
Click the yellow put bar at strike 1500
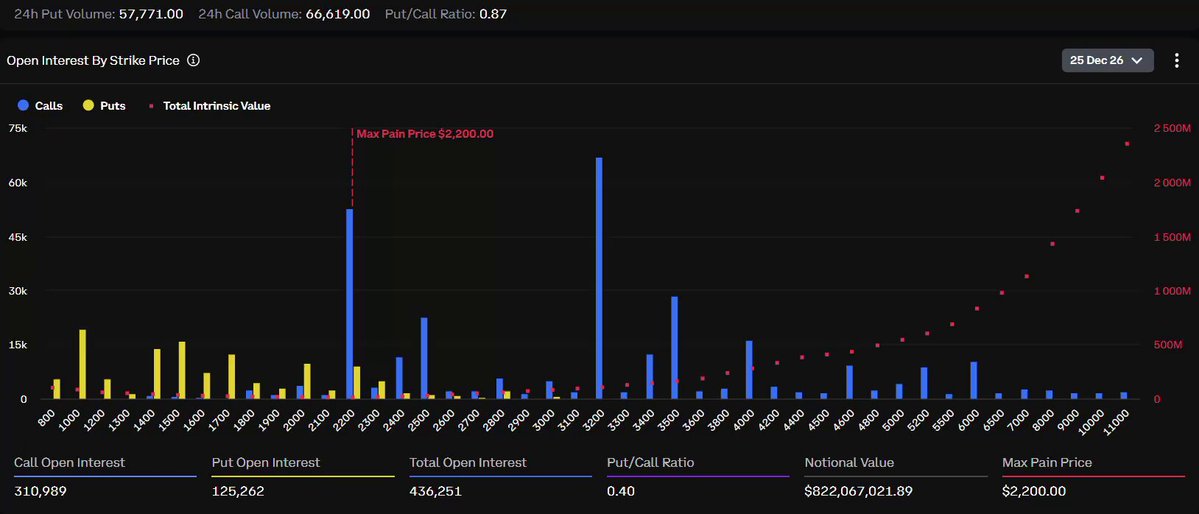tap(182, 370)
